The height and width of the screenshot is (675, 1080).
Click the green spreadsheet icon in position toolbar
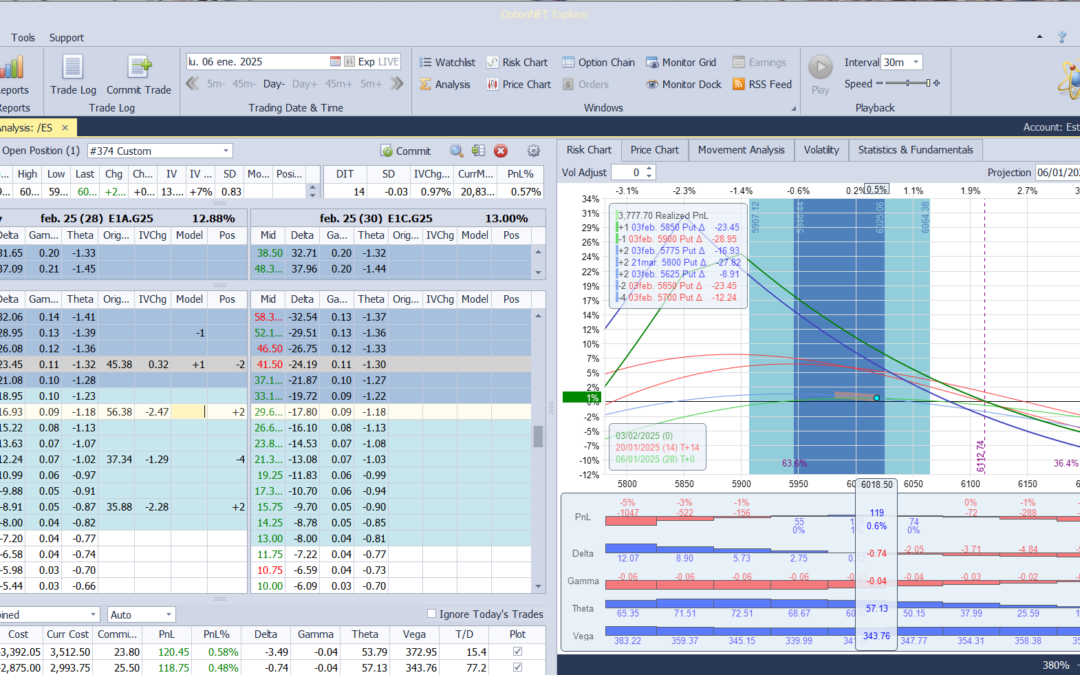pyautogui.click(x=478, y=151)
